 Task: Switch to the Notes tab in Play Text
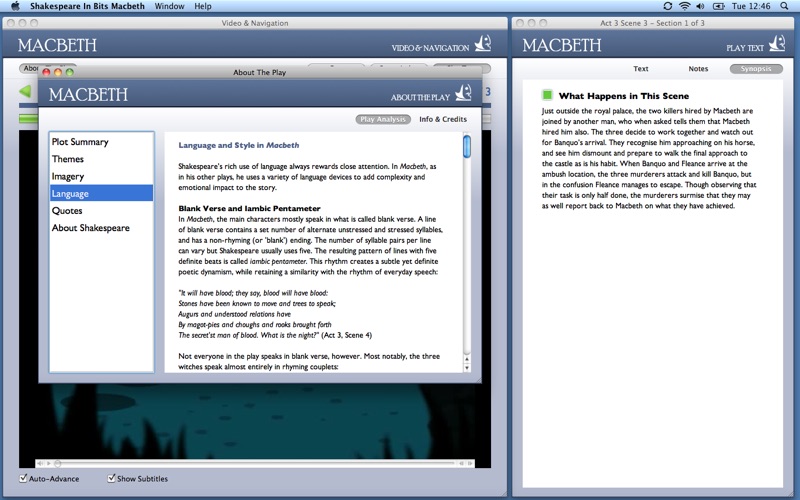698,68
